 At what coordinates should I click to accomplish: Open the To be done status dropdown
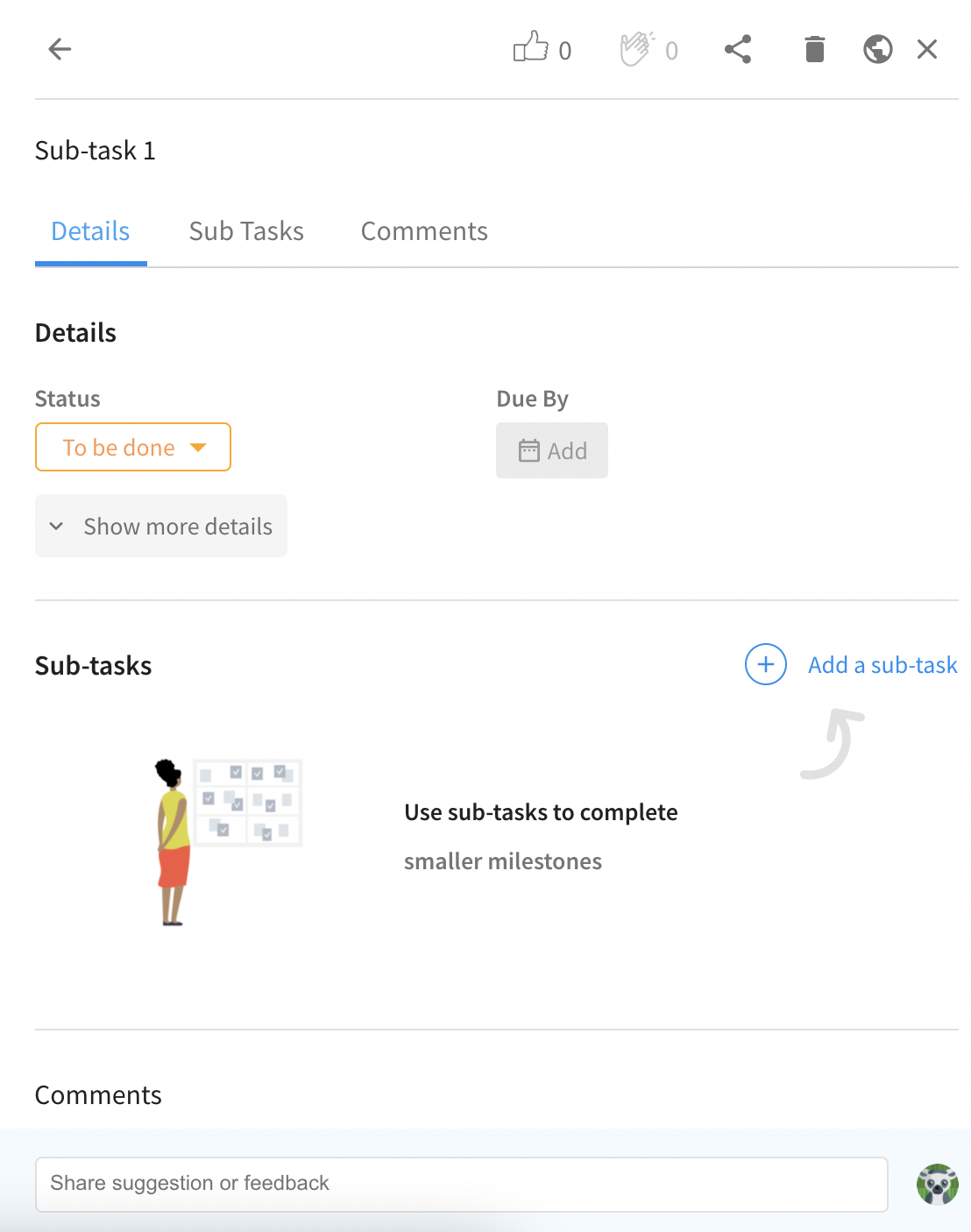pyautogui.click(x=133, y=447)
